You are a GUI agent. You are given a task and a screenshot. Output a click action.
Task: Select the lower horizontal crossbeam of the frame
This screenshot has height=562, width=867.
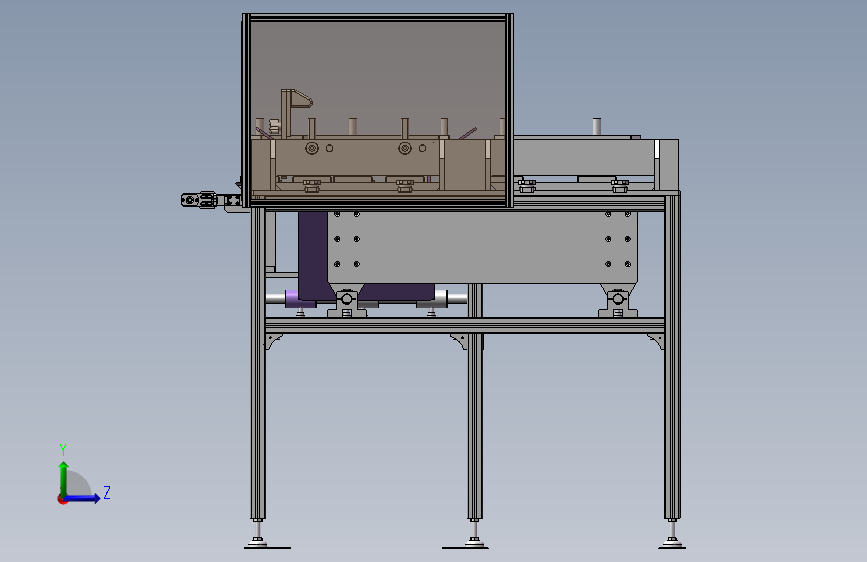tap(465, 325)
